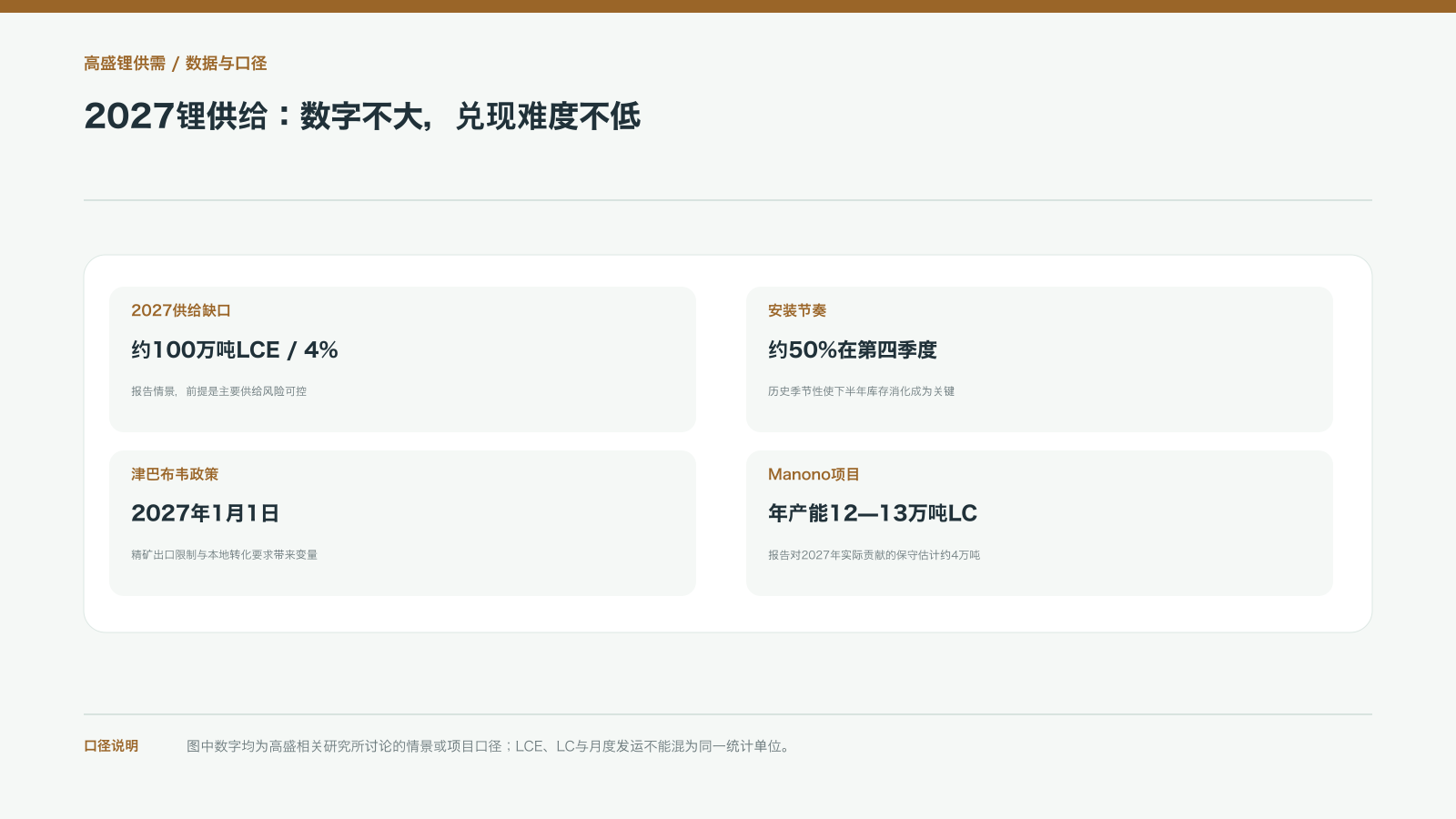Select the footer sentence beginning 图中数字均为高盛
The image size is (1456, 819).
tap(490, 746)
